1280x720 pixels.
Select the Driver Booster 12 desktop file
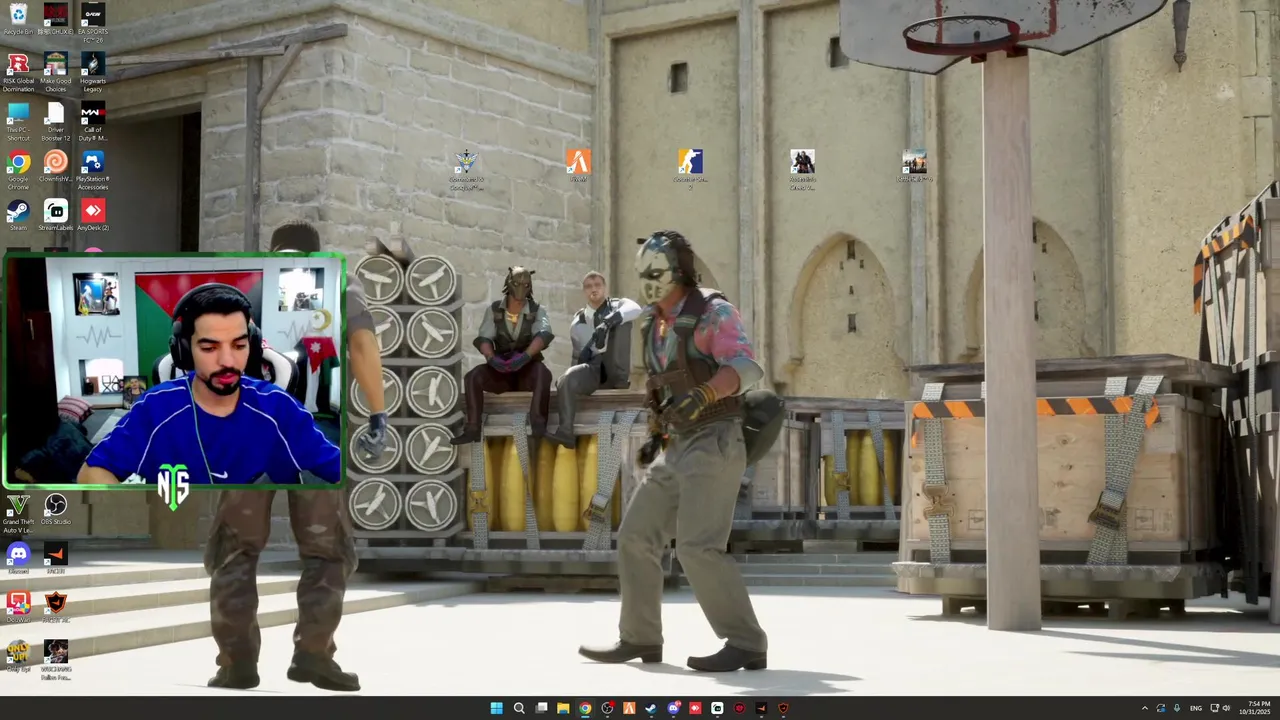(x=56, y=121)
